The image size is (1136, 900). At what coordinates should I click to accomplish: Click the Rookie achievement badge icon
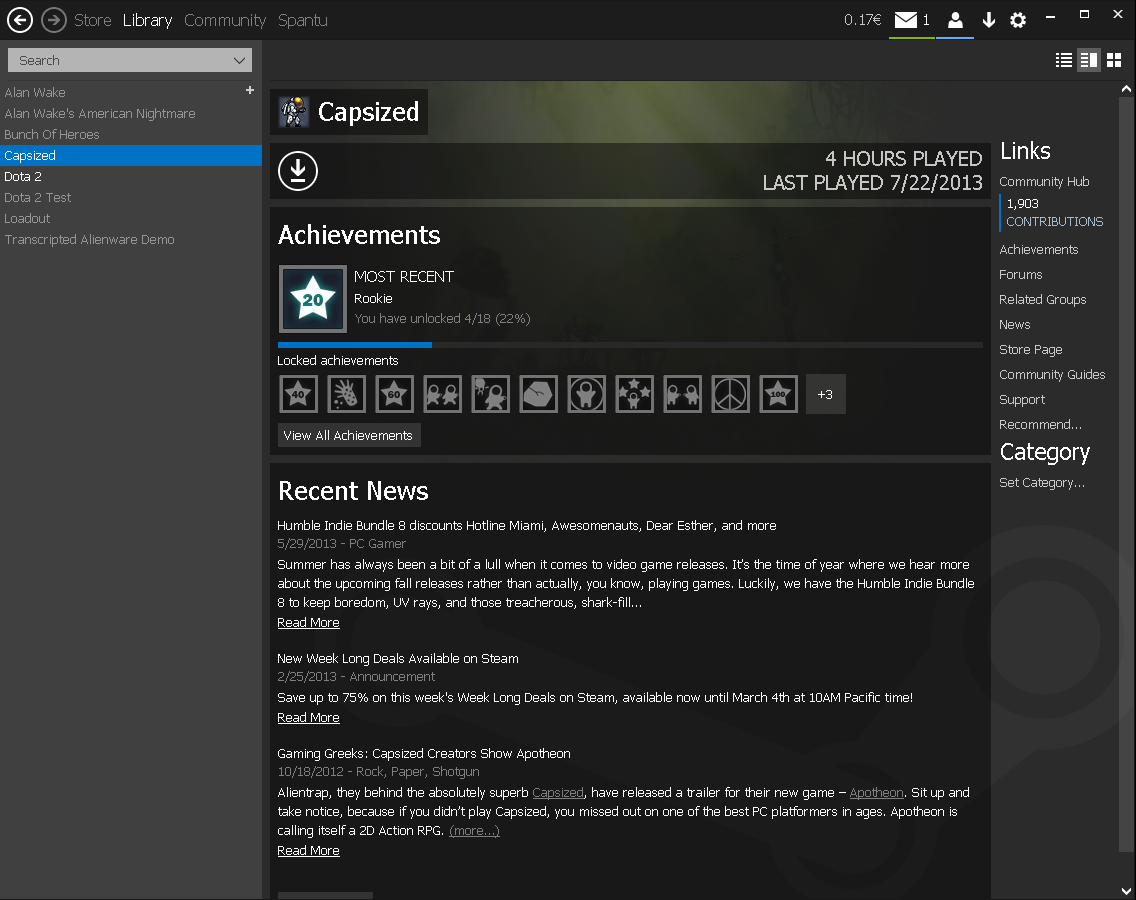point(313,299)
